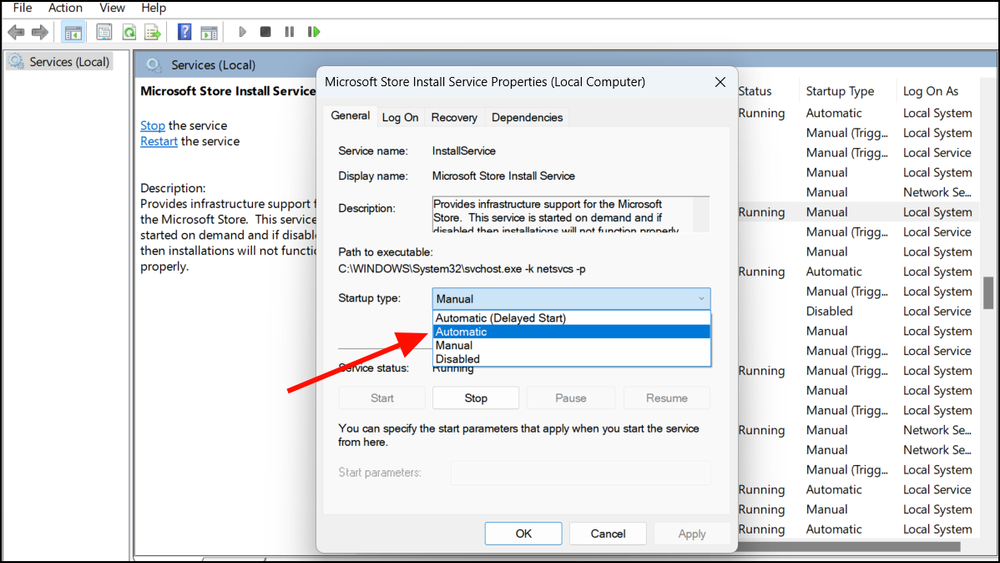Open the Help menu
The image size is (1000, 563).
click(154, 8)
